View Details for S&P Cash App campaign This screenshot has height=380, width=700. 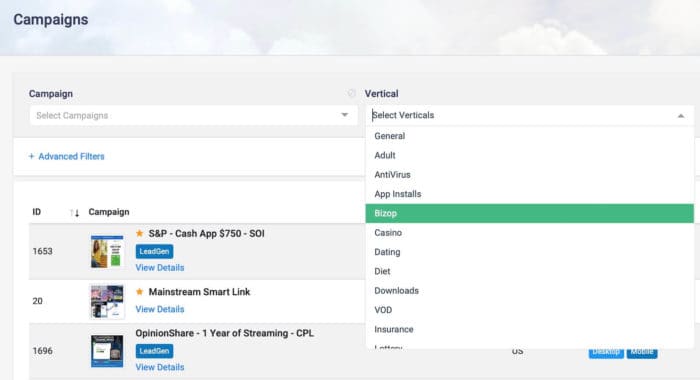tap(160, 267)
